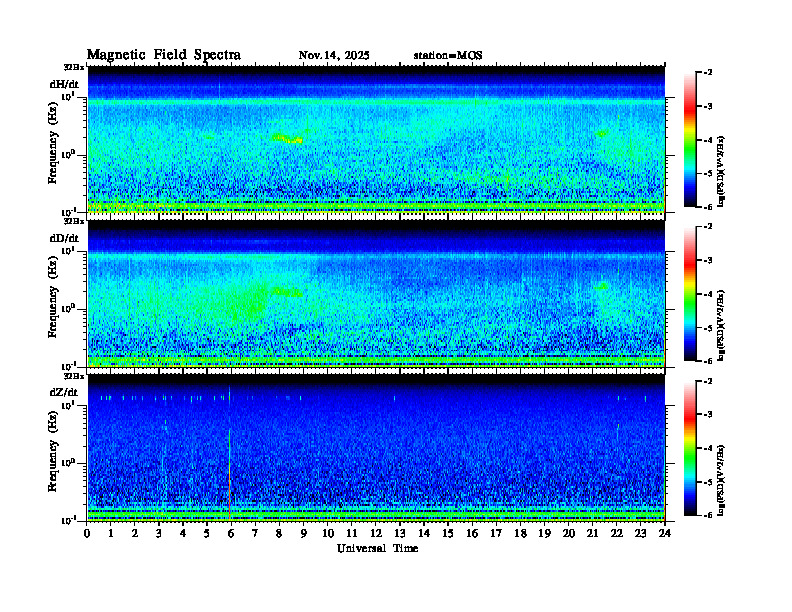
Task: Click the "32Hz" label above dH/dt panel
Action: coord(74,67)
